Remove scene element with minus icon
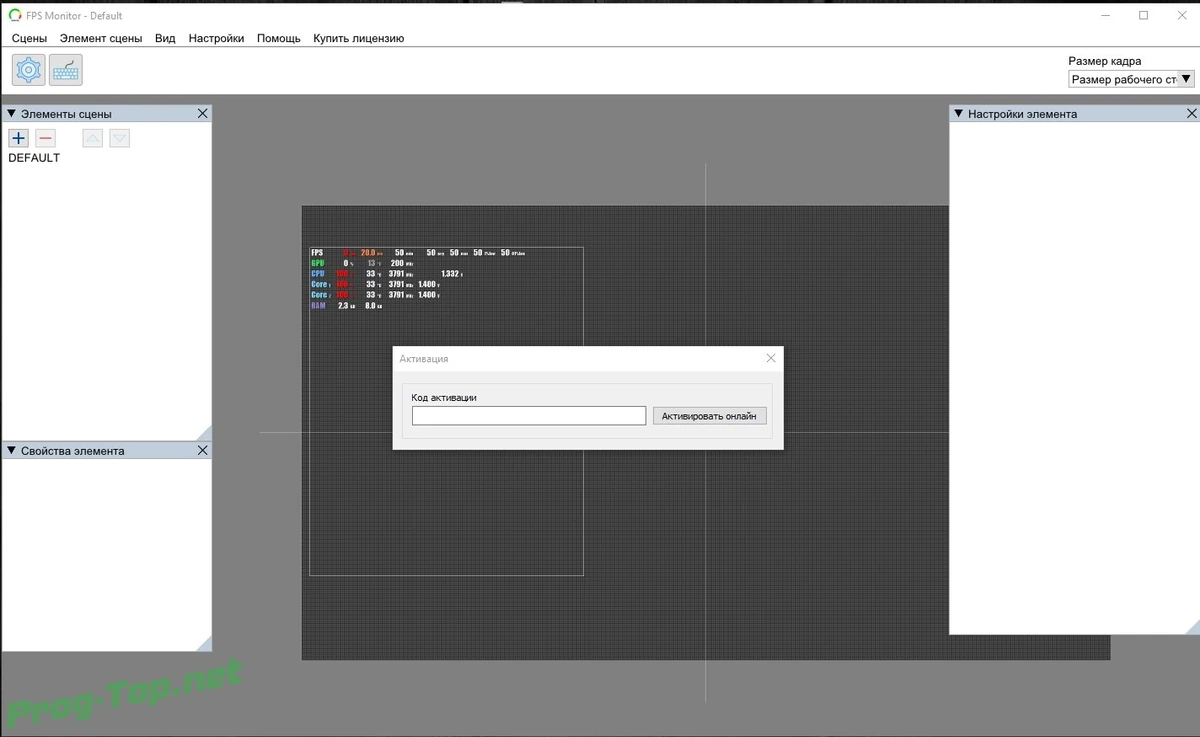This screenshot has width=1200, height=737. point(45,138)
